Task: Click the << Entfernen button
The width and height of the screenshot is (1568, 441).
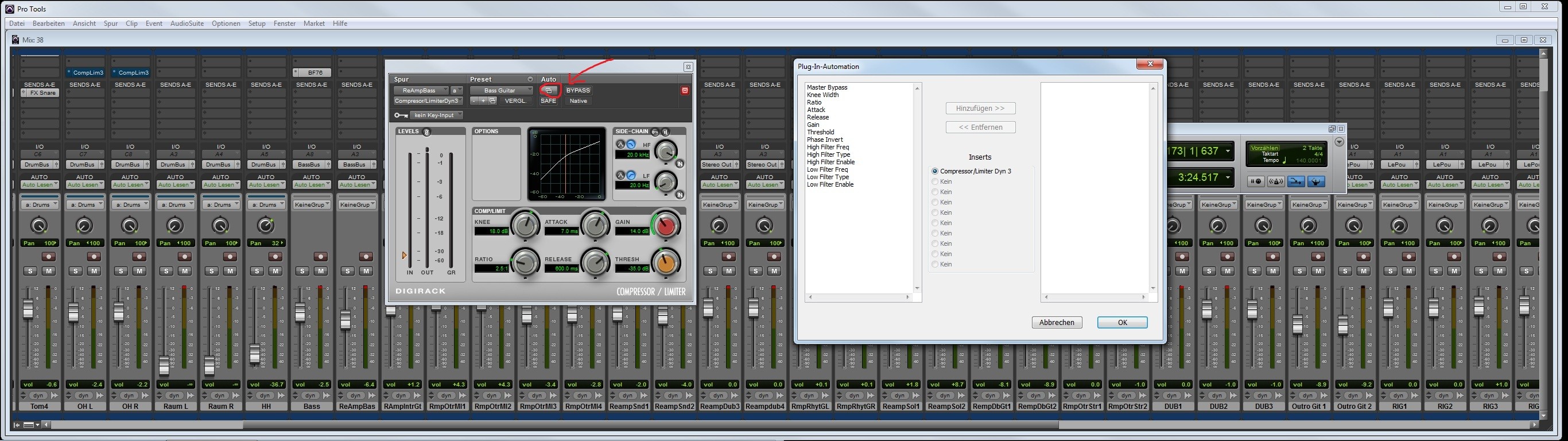Action: click(x=980, y=127)
